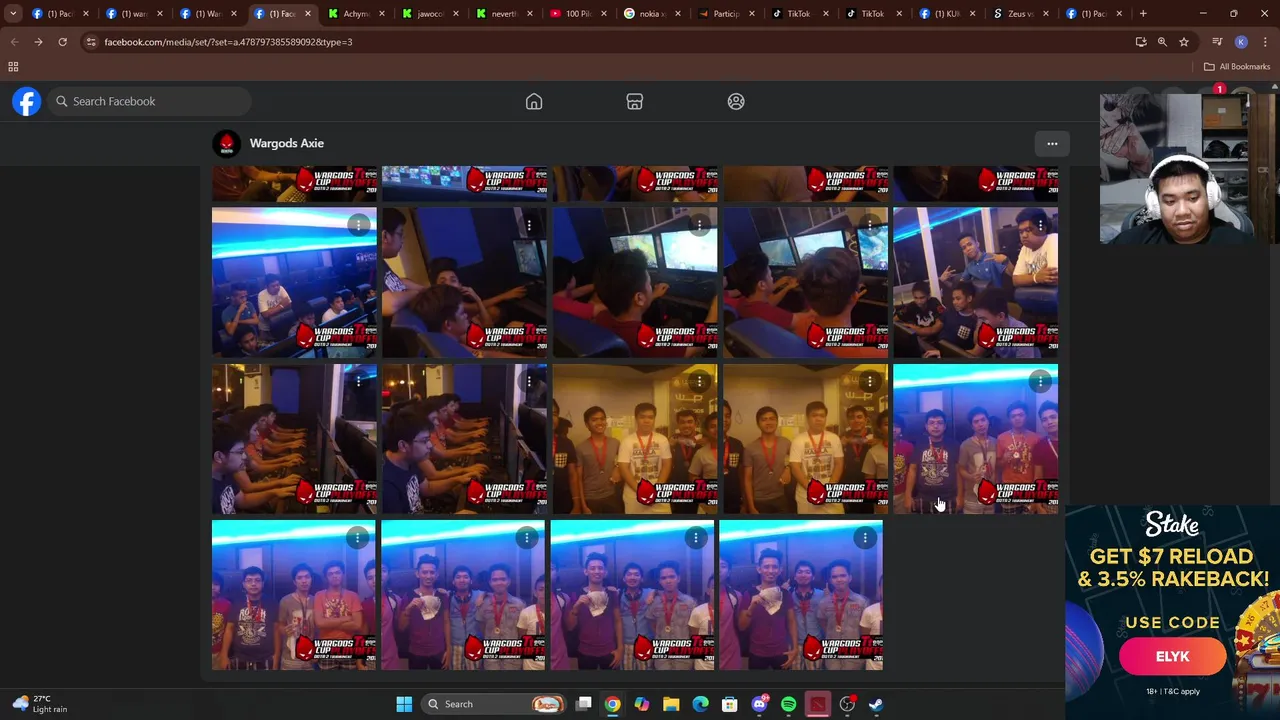Close the Achym tab
The height and width of the screenshot is (720, 1280).
click(x=381, y=14)
